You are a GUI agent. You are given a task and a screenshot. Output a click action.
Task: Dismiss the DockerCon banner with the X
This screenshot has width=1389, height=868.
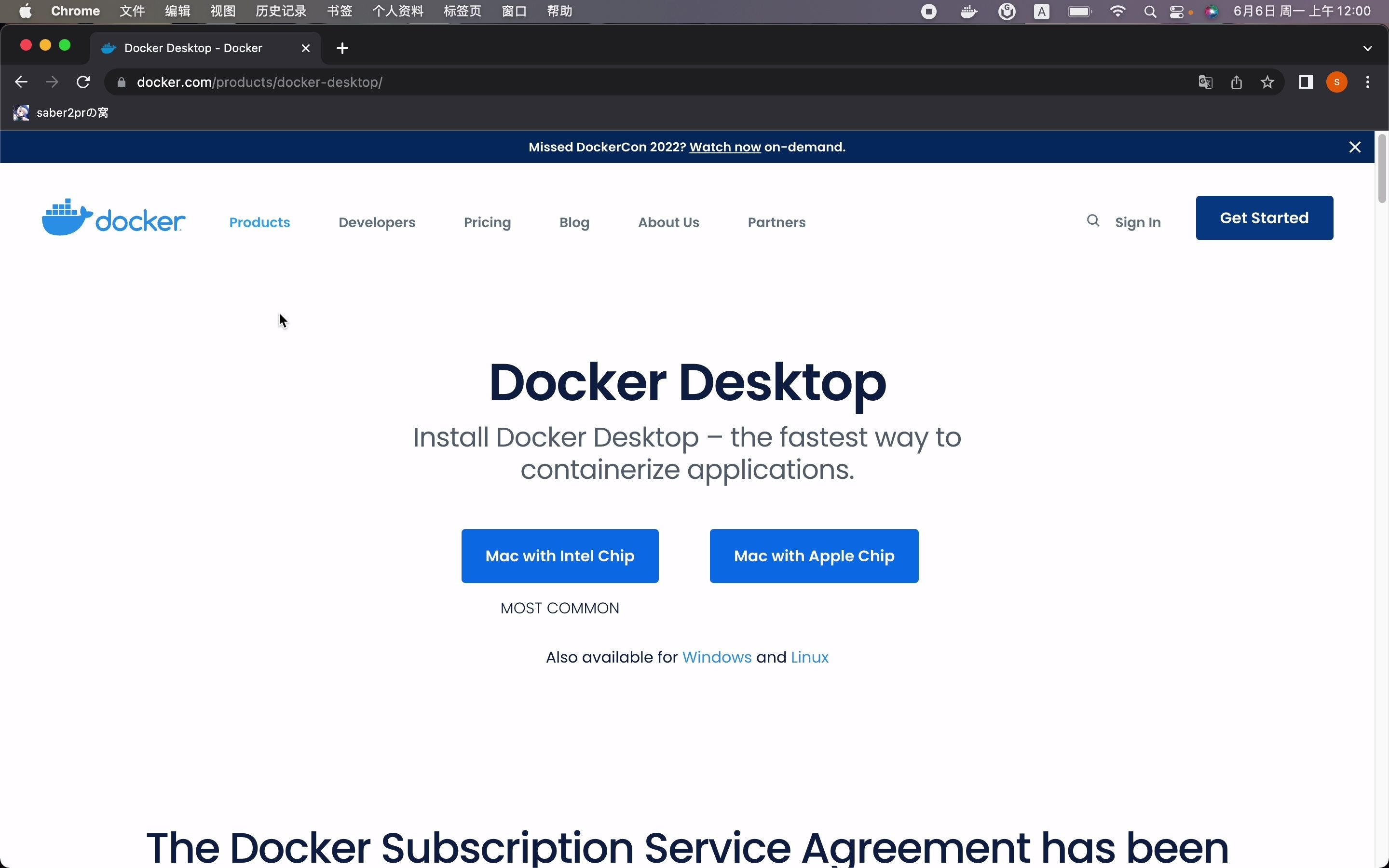(x=1355, y=147)
